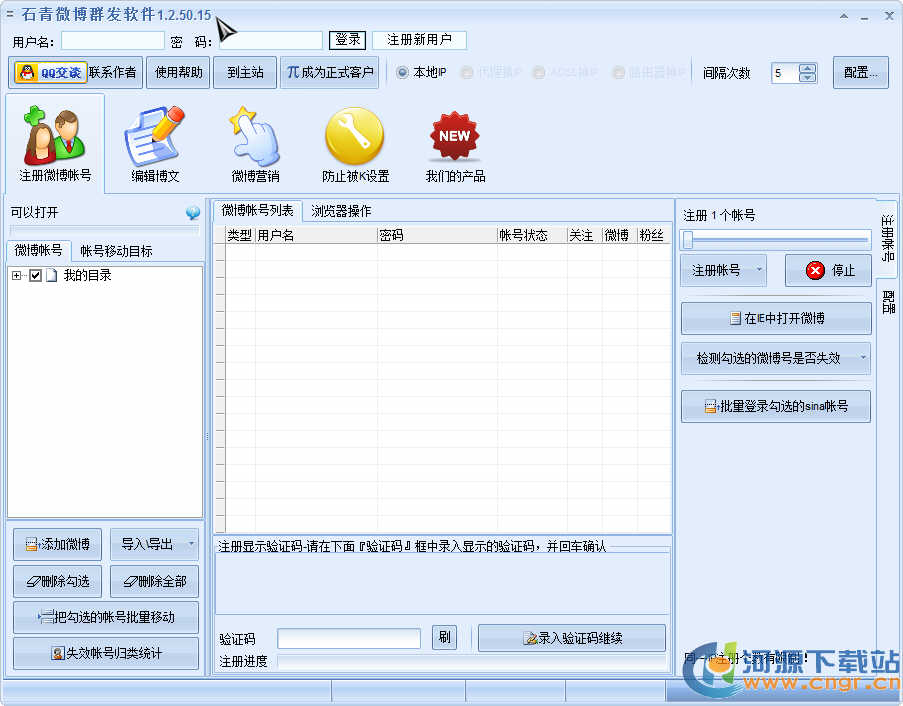Screen dimensions: 903x706
Task: Click 注册新用户 button
Action: tap(419, 40)
